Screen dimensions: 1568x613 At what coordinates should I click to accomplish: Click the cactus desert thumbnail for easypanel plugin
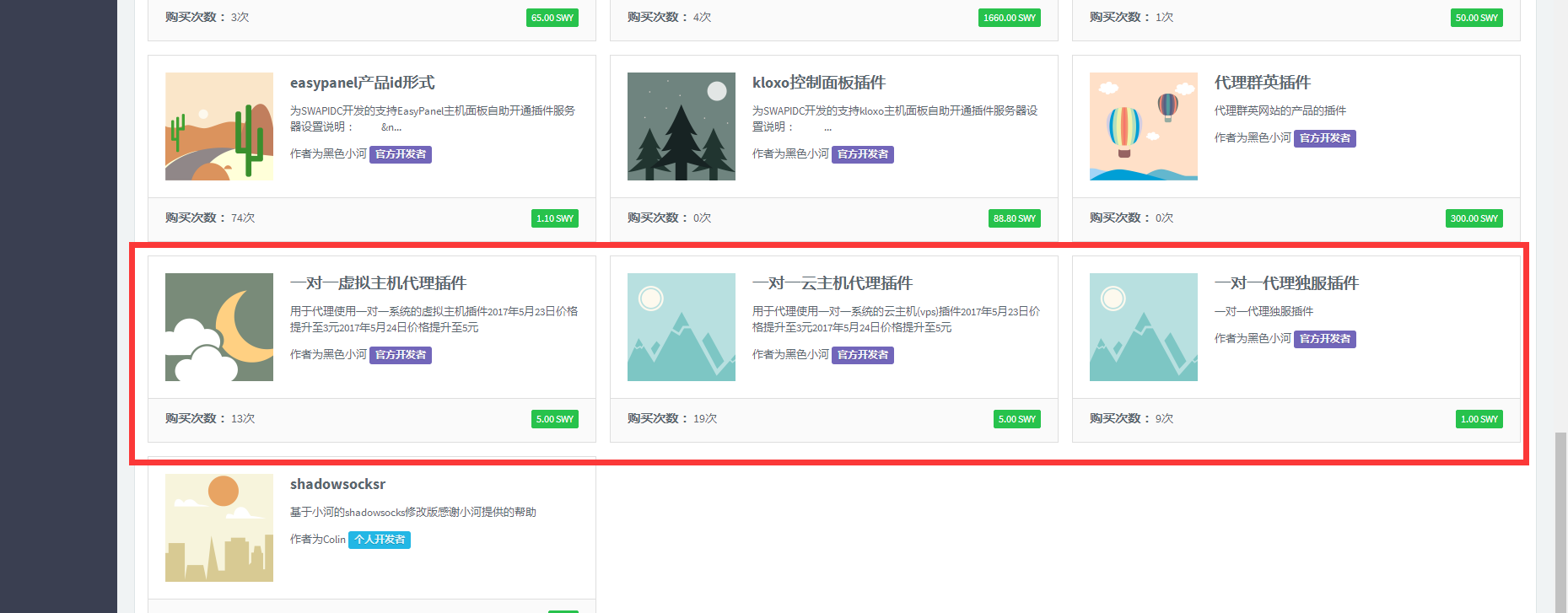tap(219, 126)
